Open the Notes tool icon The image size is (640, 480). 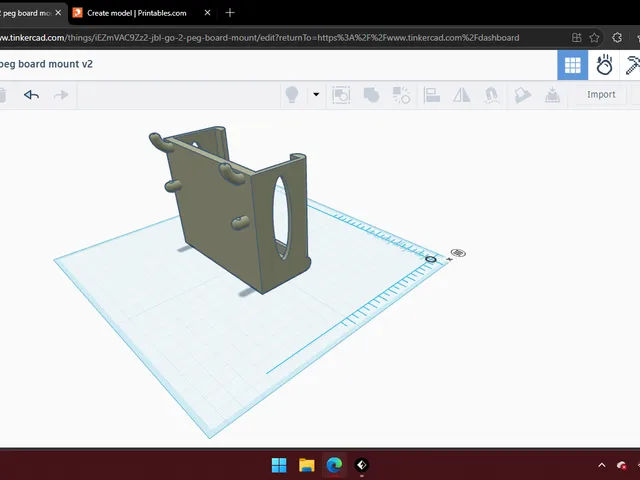coord(522,95)
